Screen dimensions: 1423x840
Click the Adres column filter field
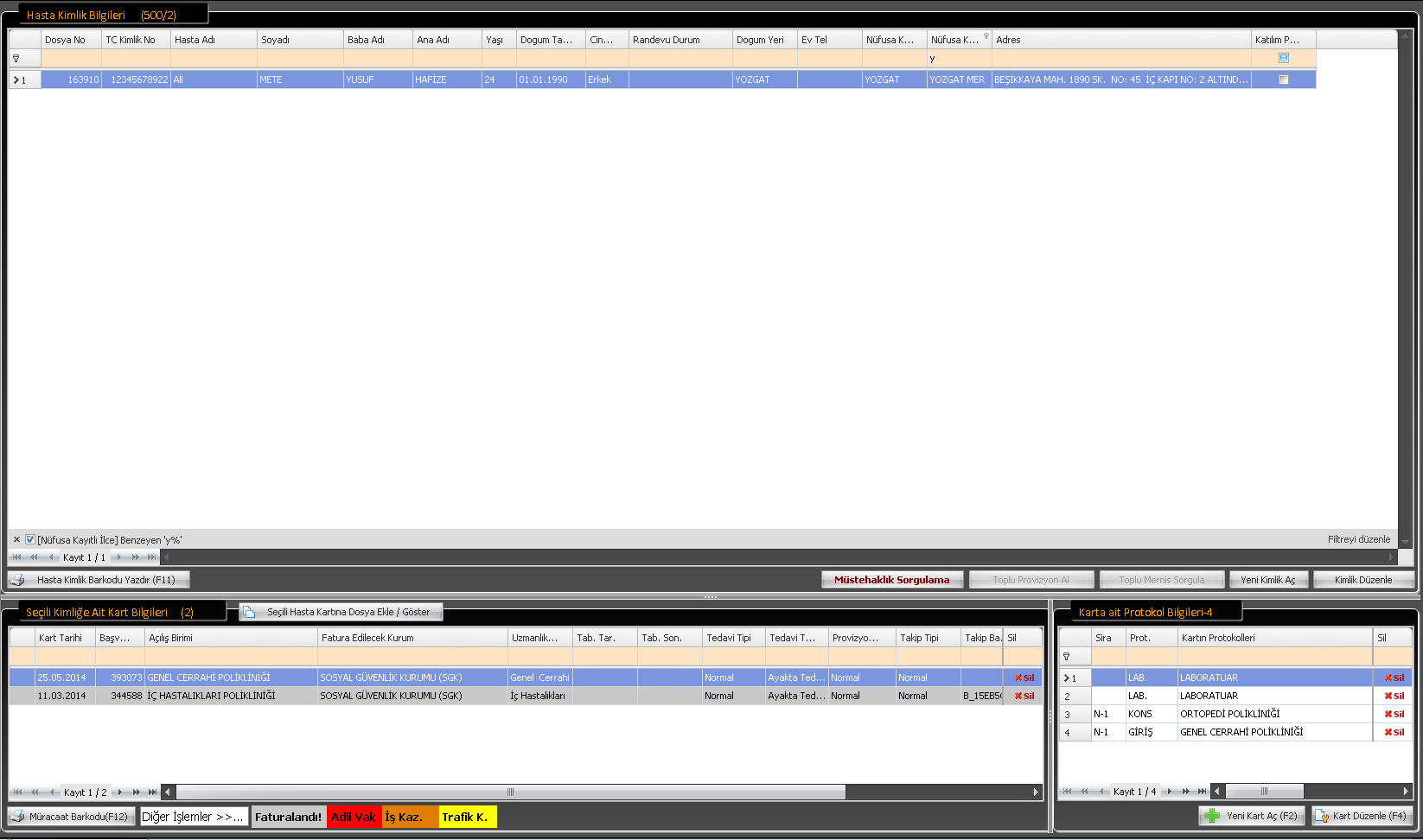tap(1121, 59)
